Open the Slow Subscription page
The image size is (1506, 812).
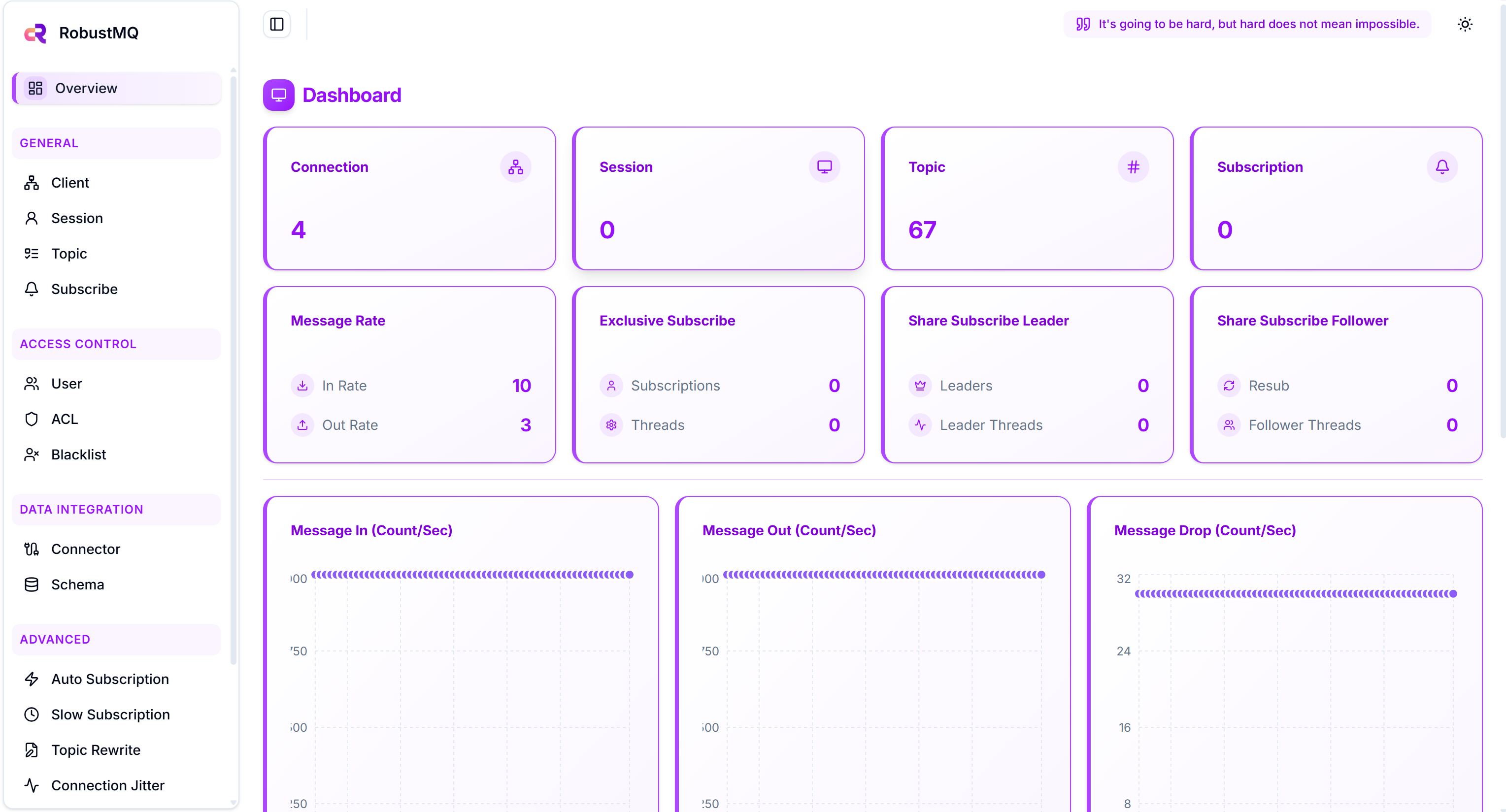[110, 715]
